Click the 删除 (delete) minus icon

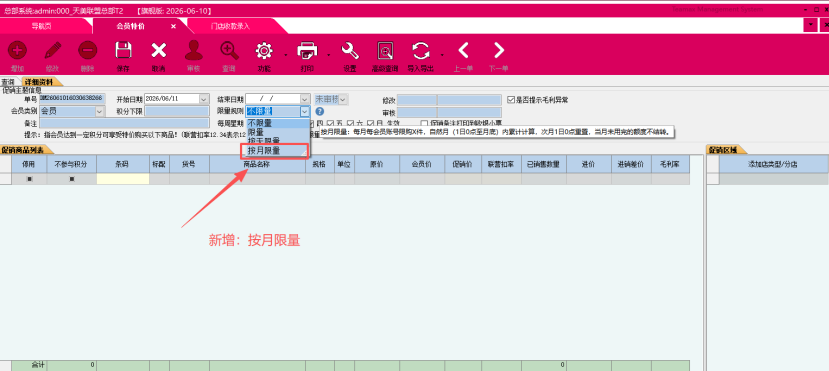[88, 51]
